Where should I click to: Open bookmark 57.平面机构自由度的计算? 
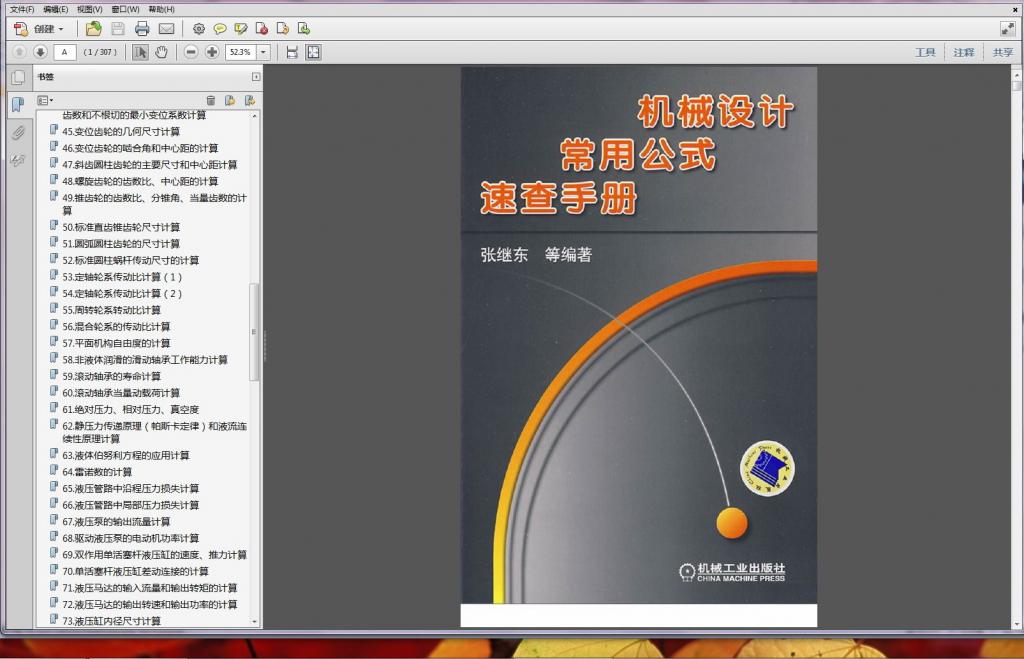[x=116, y=343]
